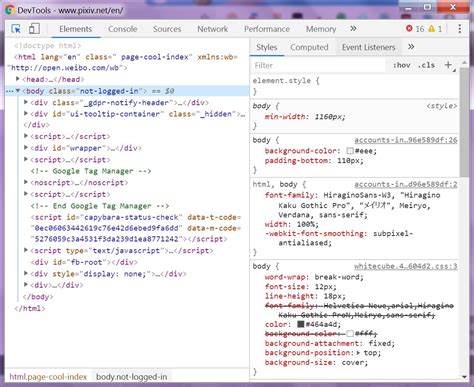Select the closing </html> tag
This screenshot has width=474, height=387.
30,308
